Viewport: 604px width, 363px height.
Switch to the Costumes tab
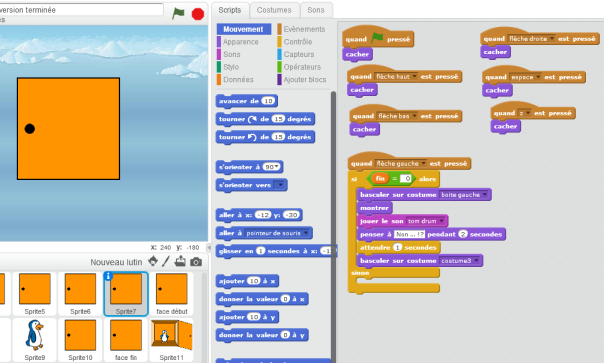[x=274, y=10]
